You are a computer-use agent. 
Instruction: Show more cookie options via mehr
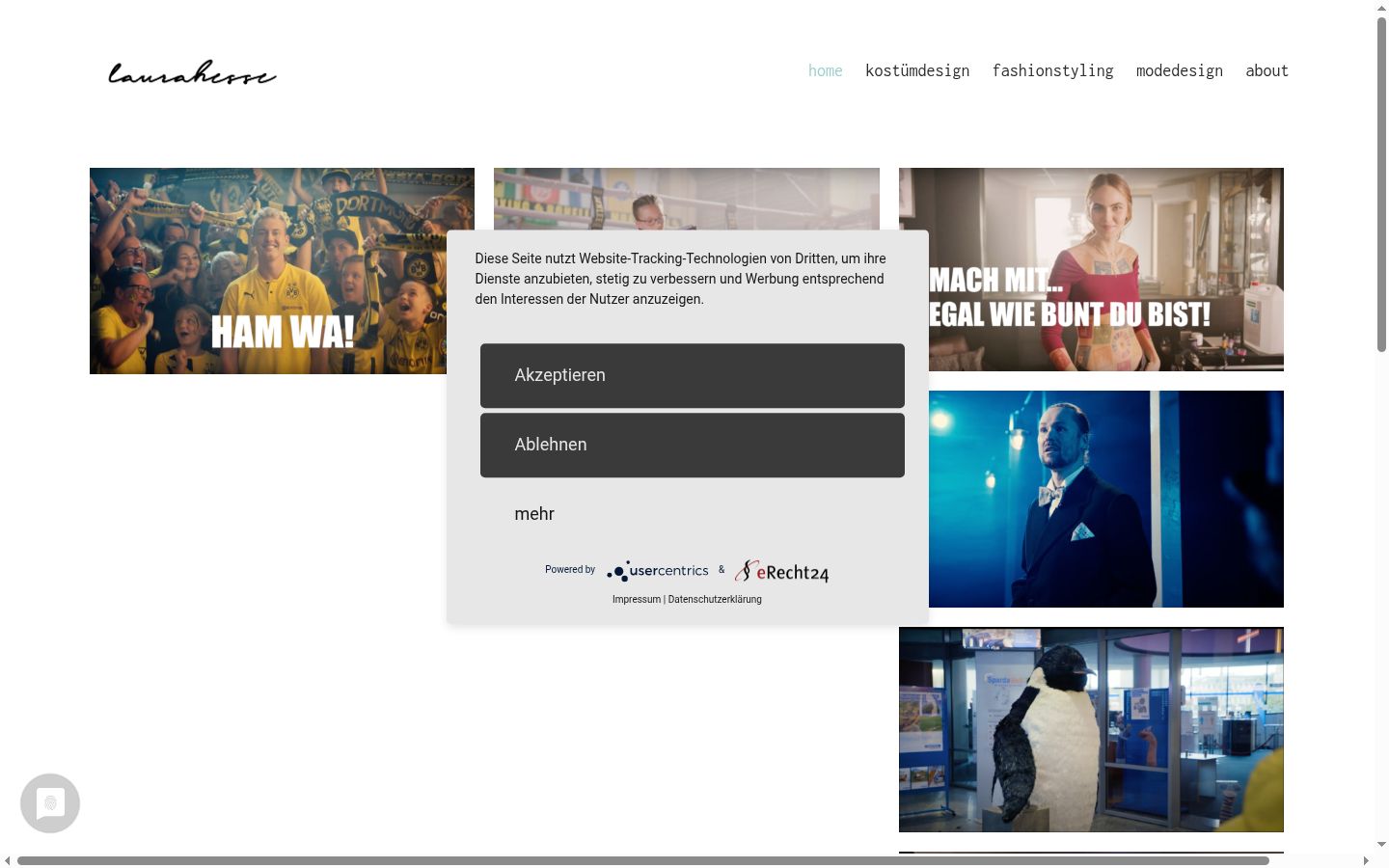tap(534, 514)
